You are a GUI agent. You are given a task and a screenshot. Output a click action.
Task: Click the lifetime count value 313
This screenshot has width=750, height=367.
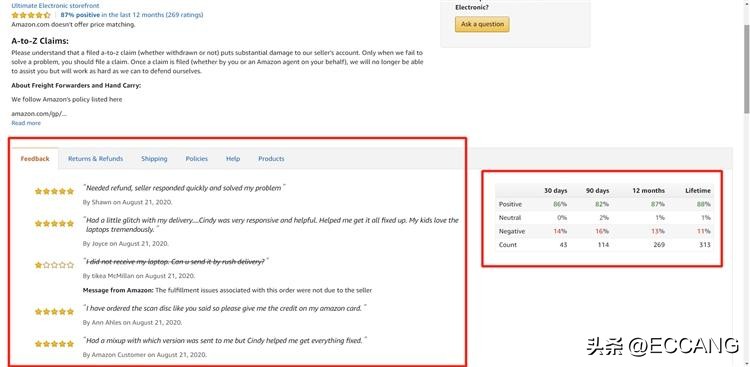click(705, 245)
